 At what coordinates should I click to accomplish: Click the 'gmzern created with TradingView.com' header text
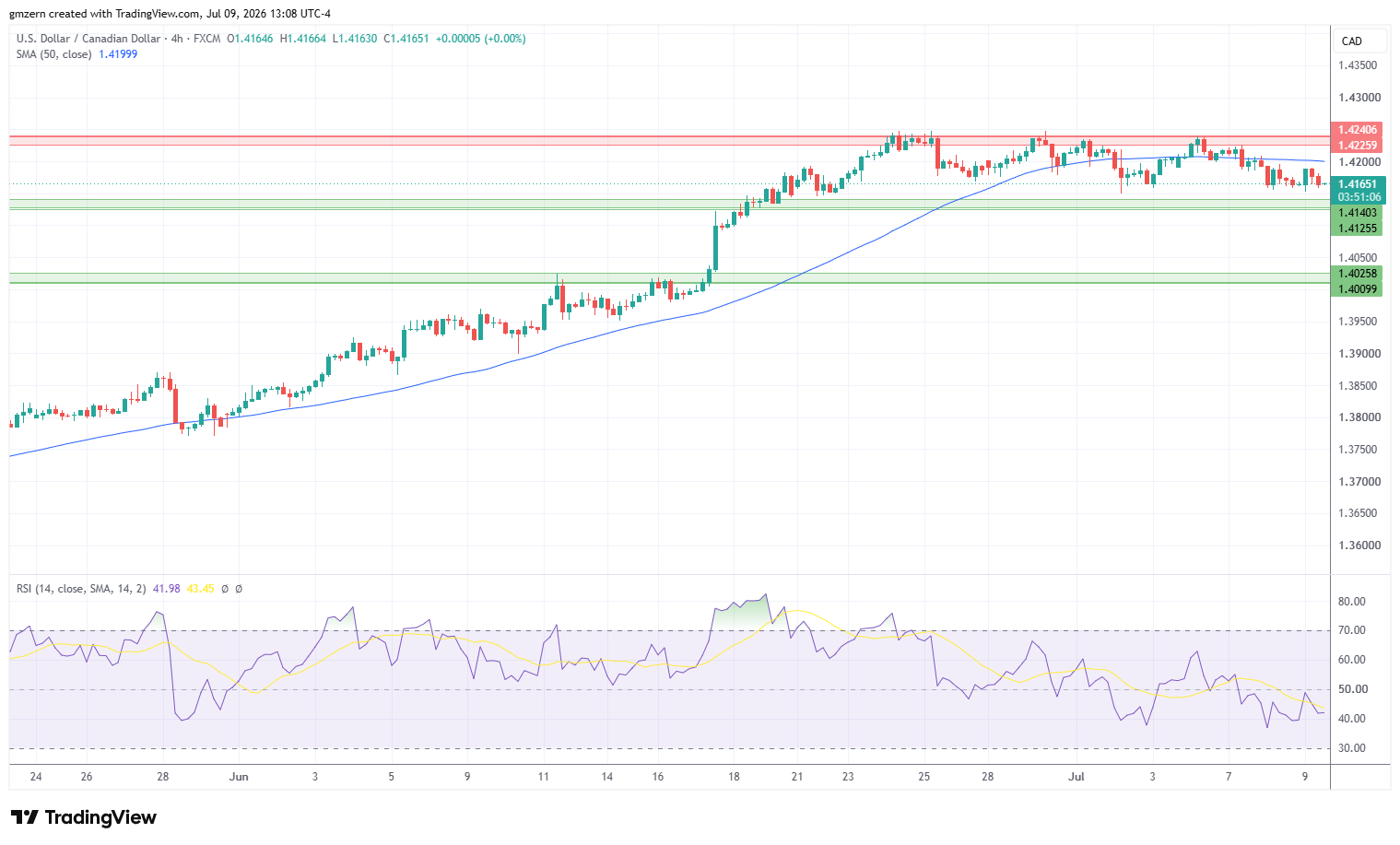104,14
